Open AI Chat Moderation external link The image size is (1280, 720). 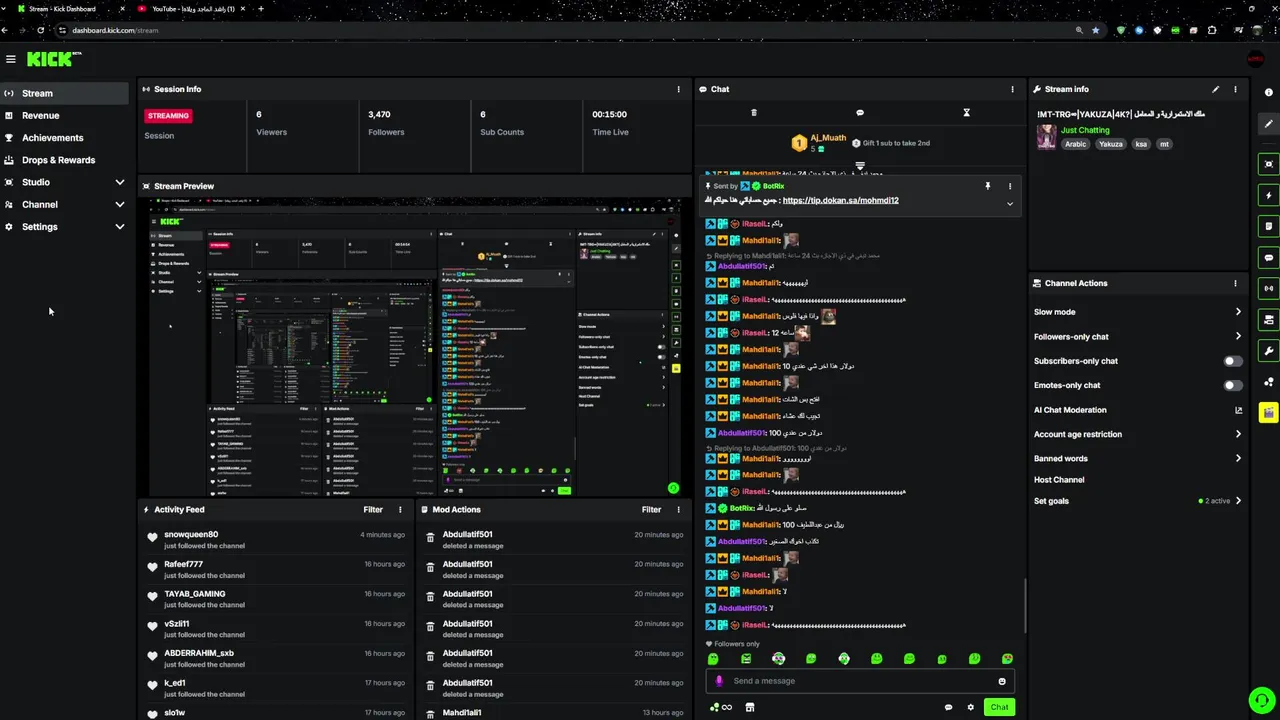[x=1238, y=410]
